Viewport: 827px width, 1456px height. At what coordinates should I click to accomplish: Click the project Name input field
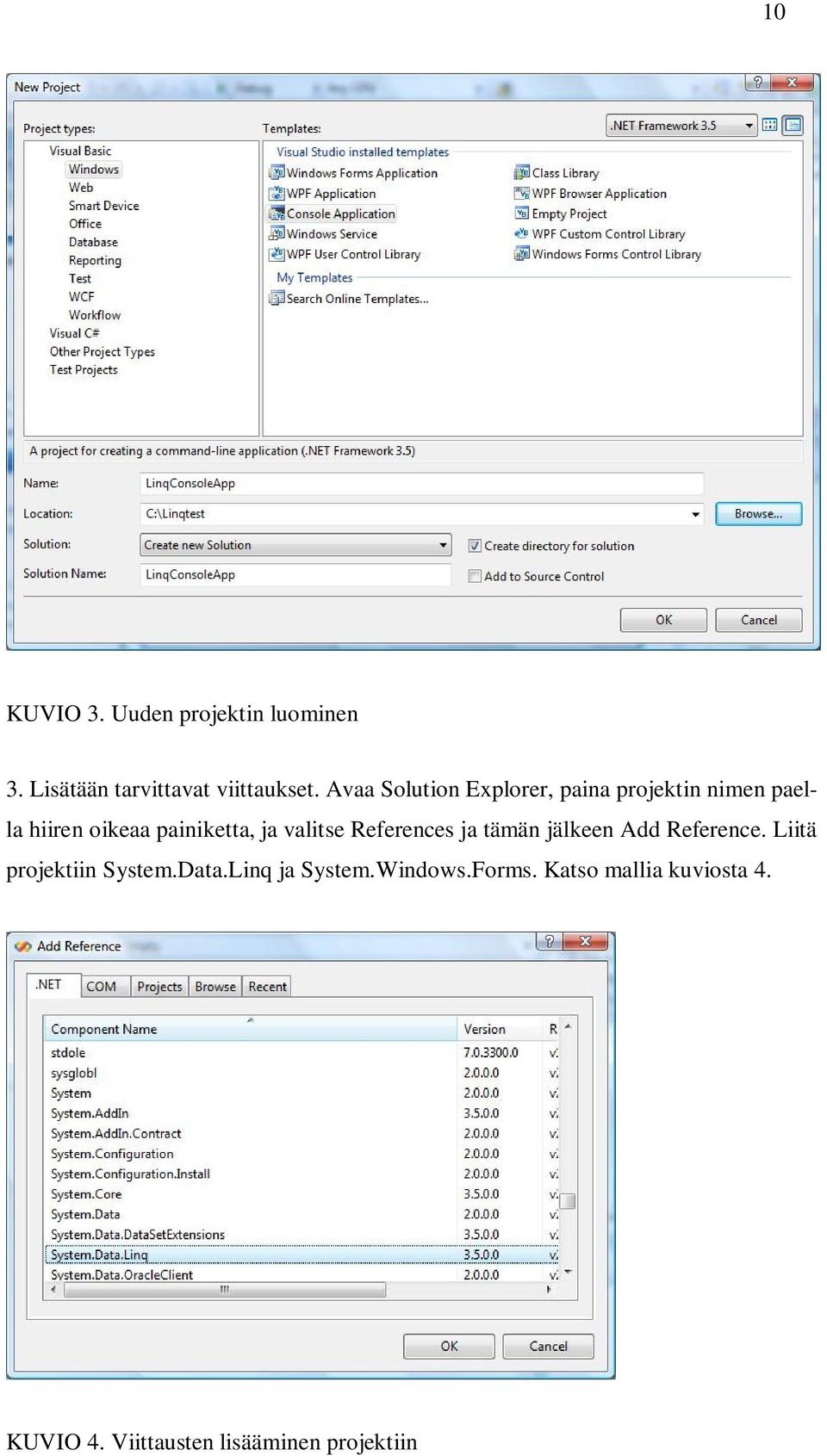tap(422, 484)
